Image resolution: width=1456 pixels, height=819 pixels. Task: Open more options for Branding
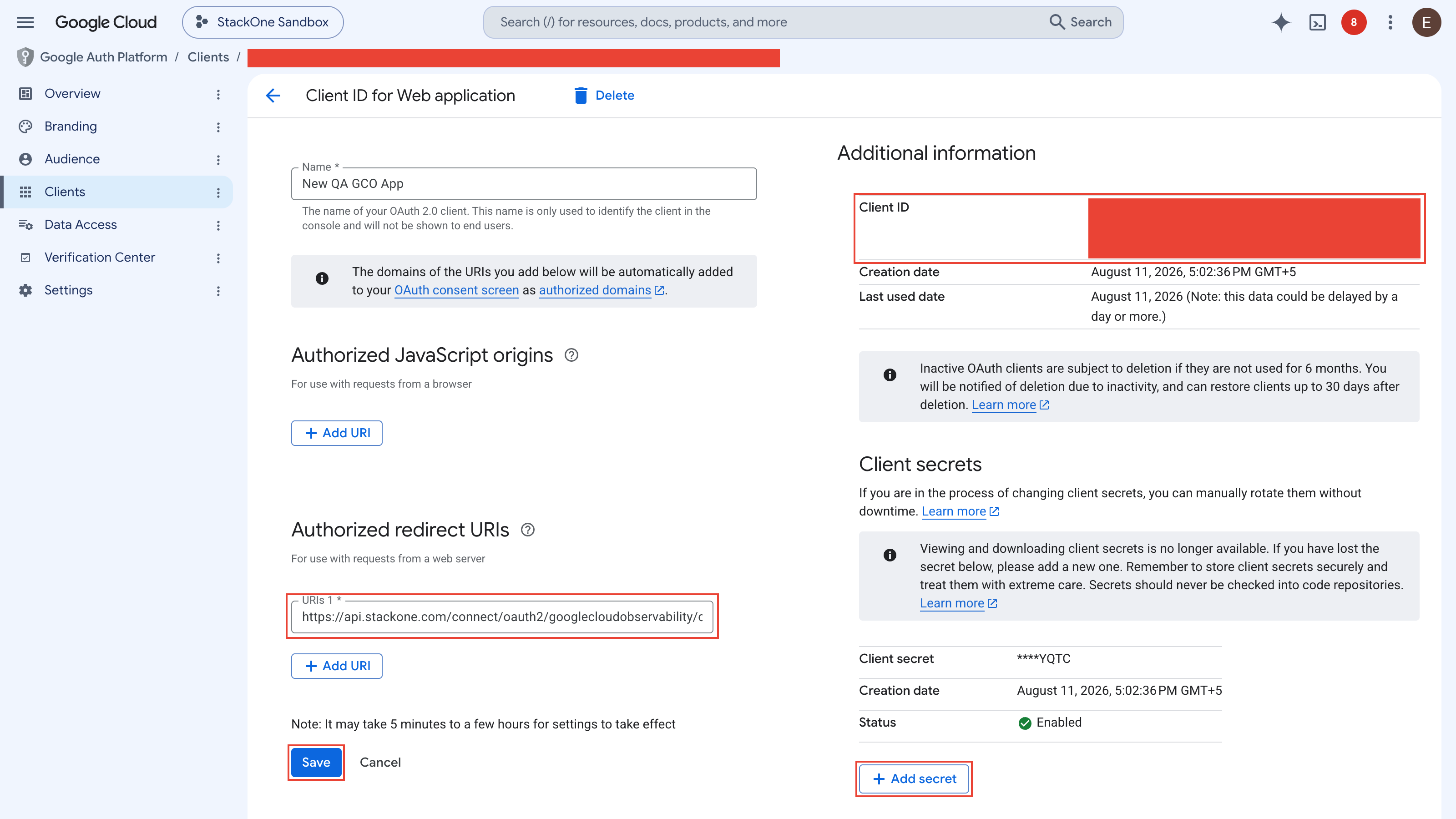218,127
